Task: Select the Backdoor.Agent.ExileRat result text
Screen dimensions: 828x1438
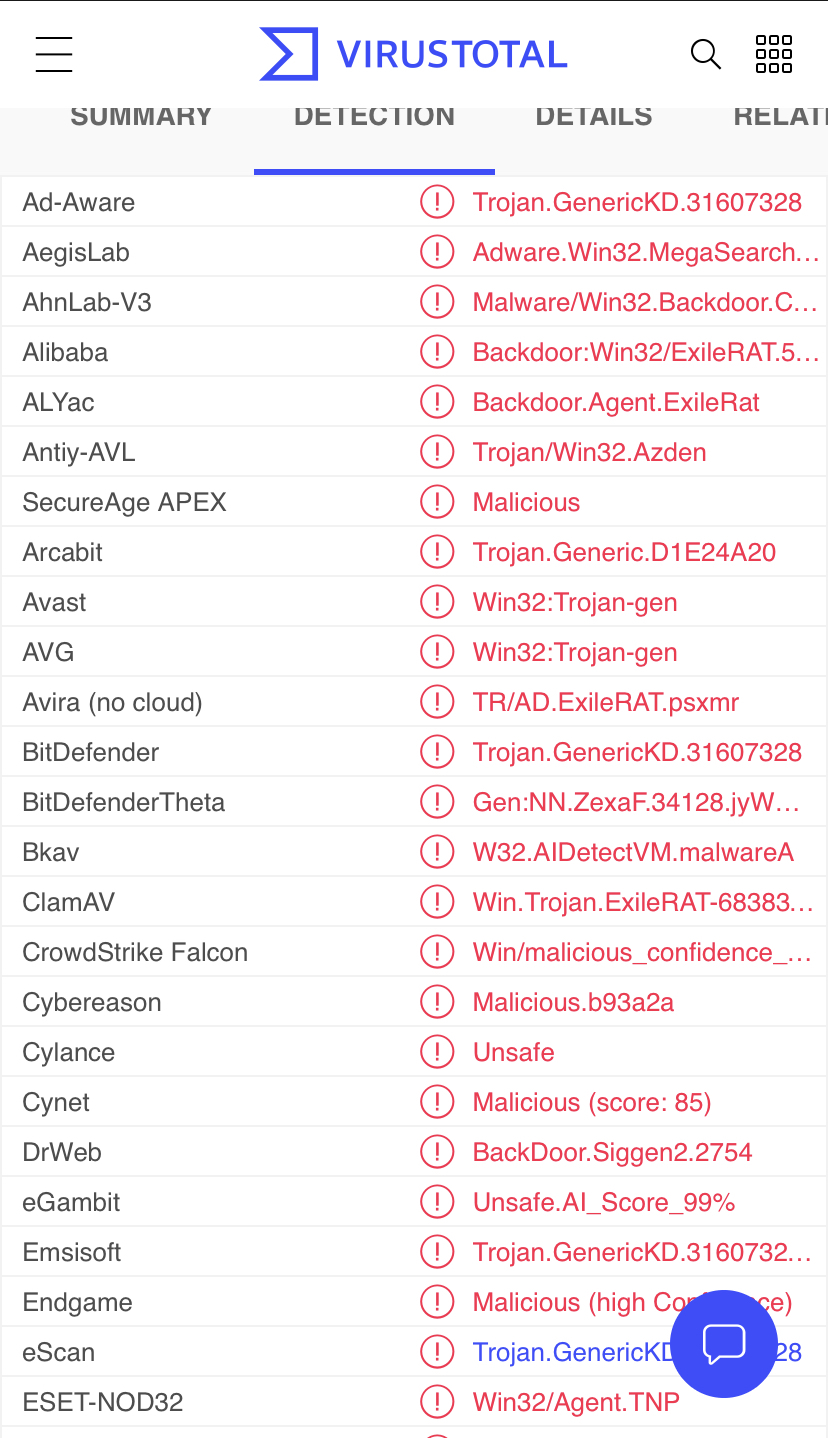Action: pos(616,402)
